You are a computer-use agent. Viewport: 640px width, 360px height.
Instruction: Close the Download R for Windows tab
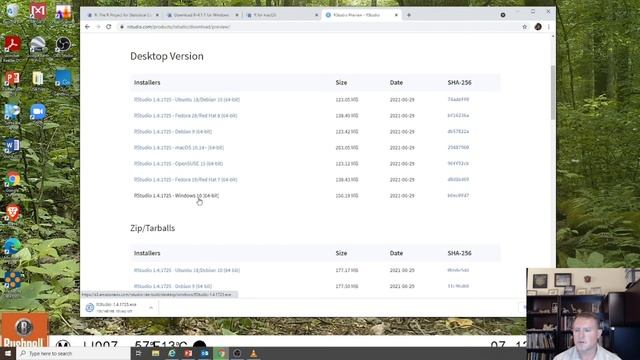(237, 15)
